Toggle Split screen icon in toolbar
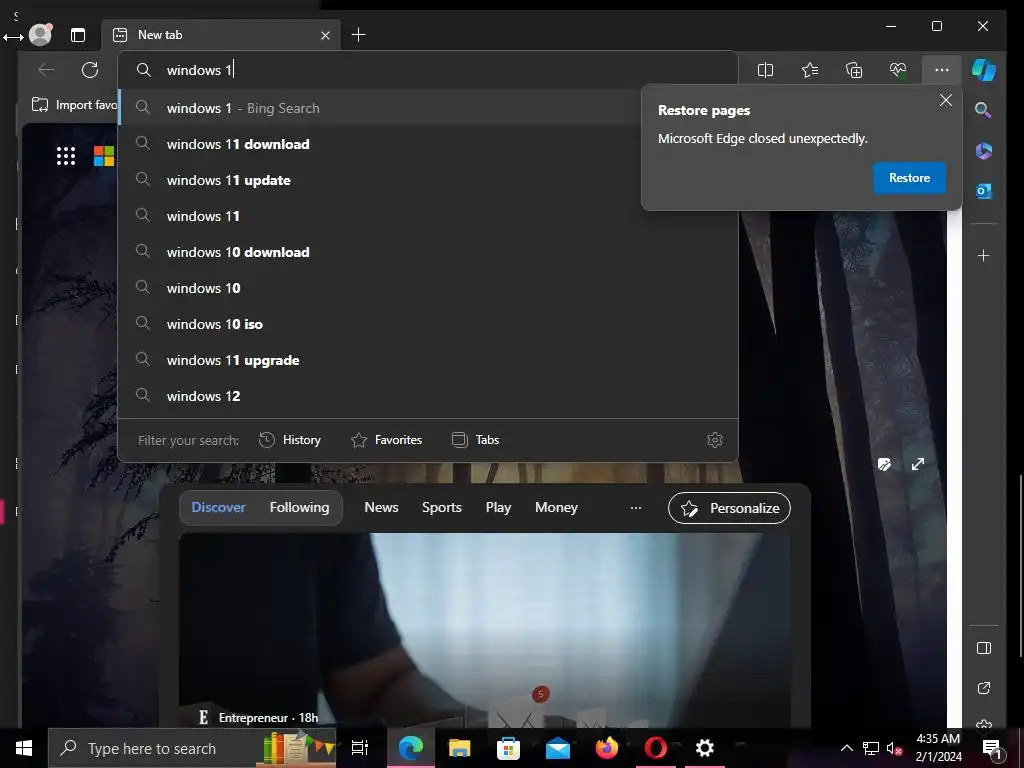The height and width of the screenshot is (768, 1024). click(765, 70)
